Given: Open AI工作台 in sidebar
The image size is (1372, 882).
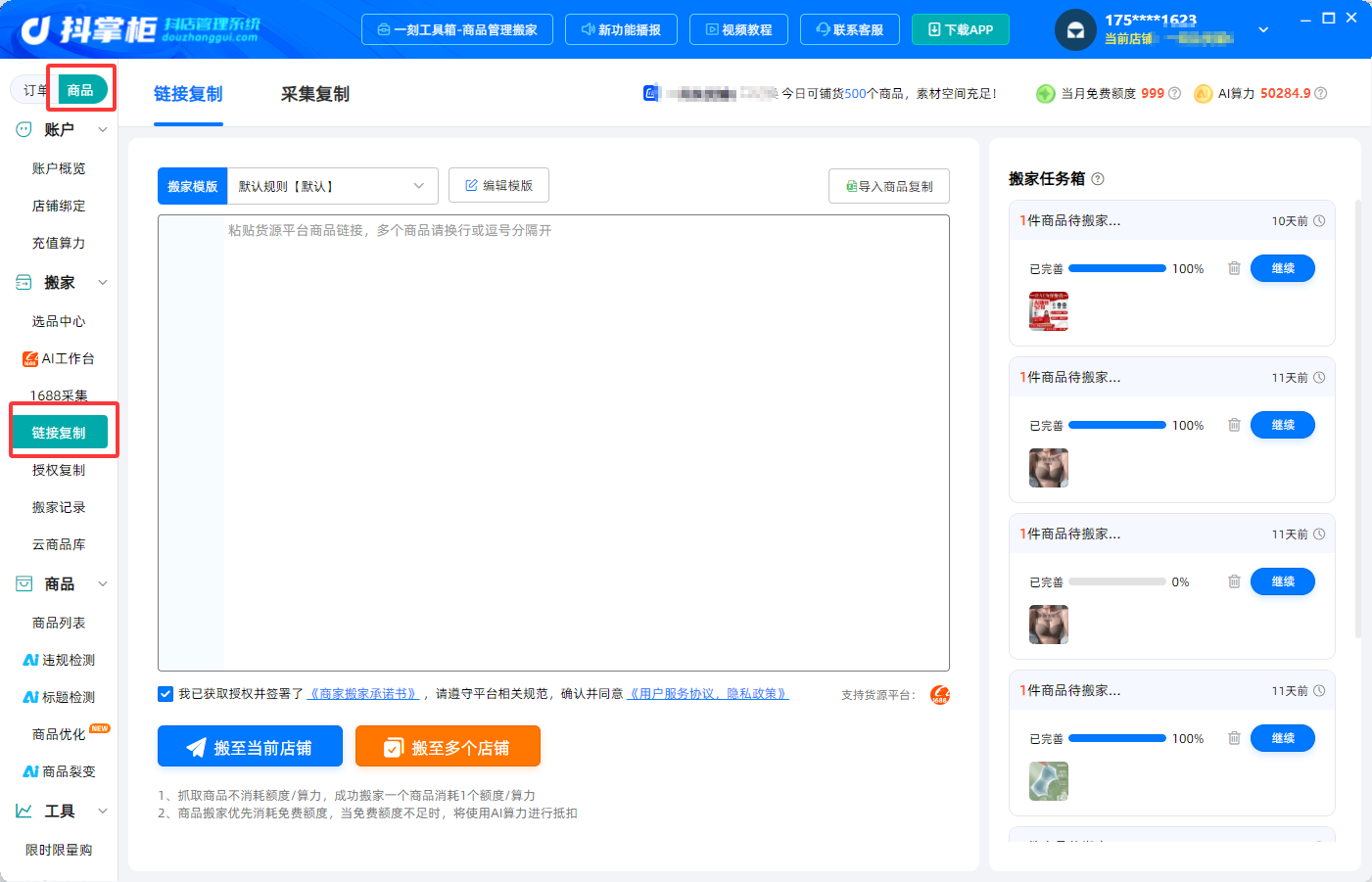Looking at the screenshot, I should click(x=59, y=358).
